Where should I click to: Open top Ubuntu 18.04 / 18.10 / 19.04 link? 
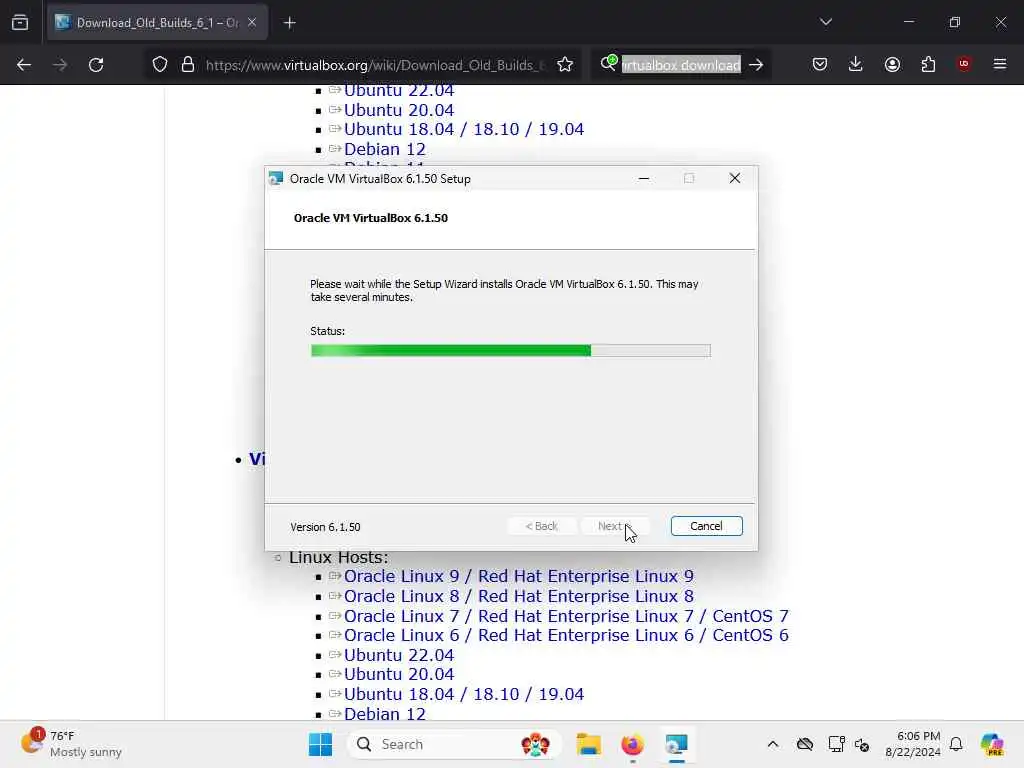(x=464, y=129)
